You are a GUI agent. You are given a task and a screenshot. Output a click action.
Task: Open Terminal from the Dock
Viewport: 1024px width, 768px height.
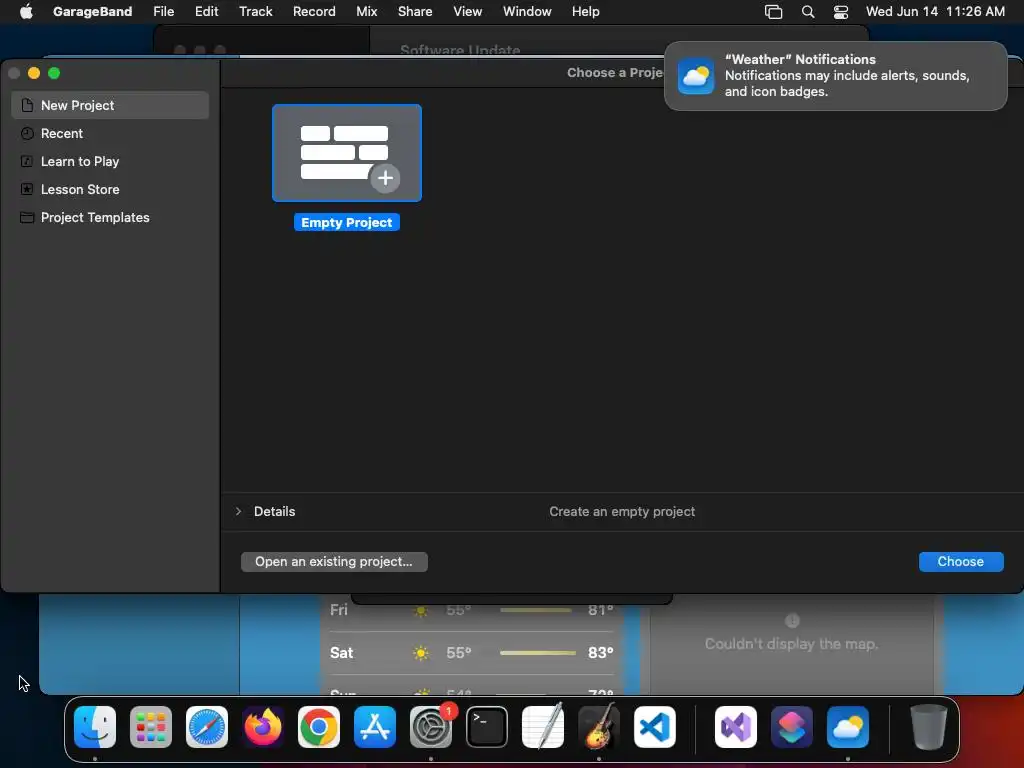pos(487,727)
